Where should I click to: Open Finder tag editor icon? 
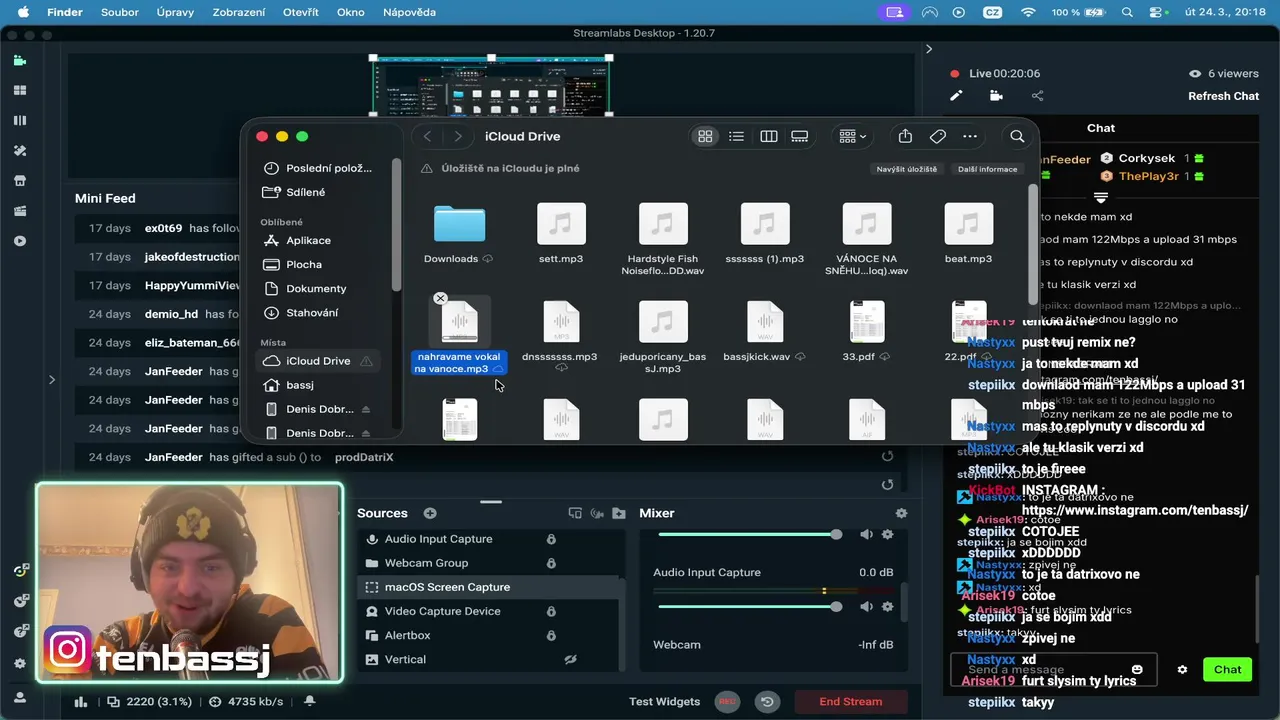click(x=938, y=136)
